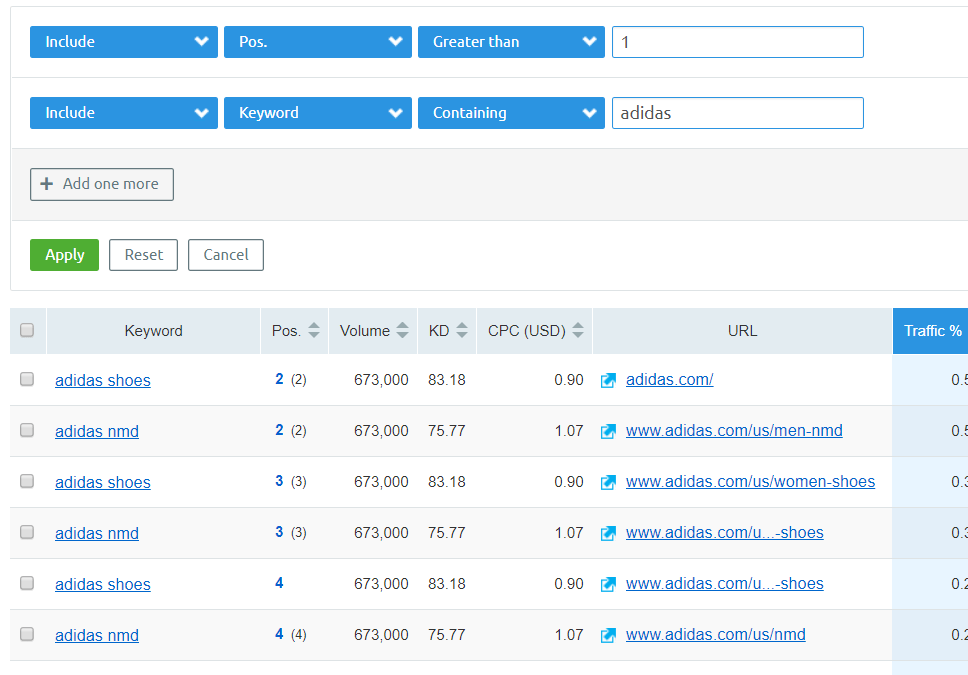Open the www.adidas.com/us/nmd link
Screen dimensions: 968x675
tap(716, 635)
